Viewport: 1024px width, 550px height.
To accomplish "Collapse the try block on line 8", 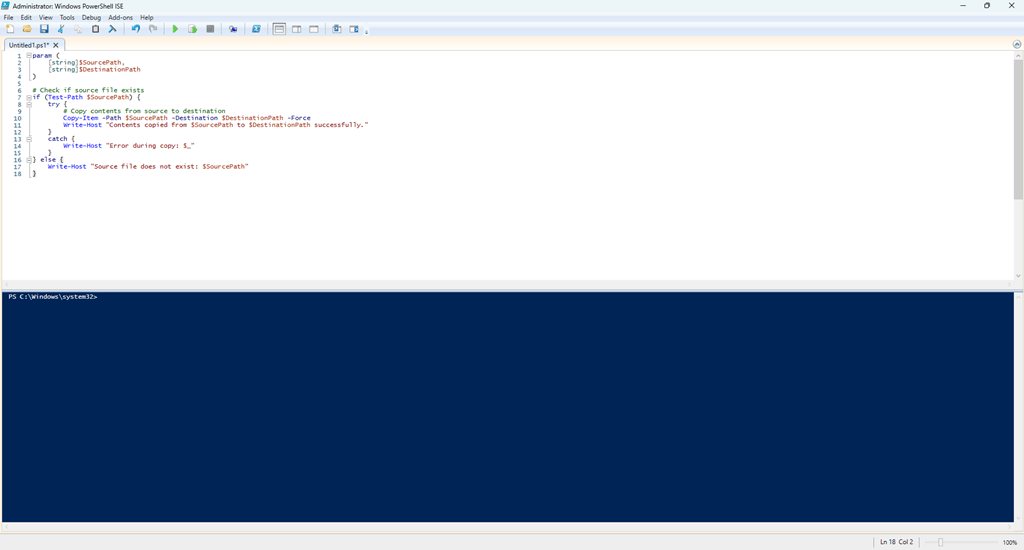I will [29, 104].
